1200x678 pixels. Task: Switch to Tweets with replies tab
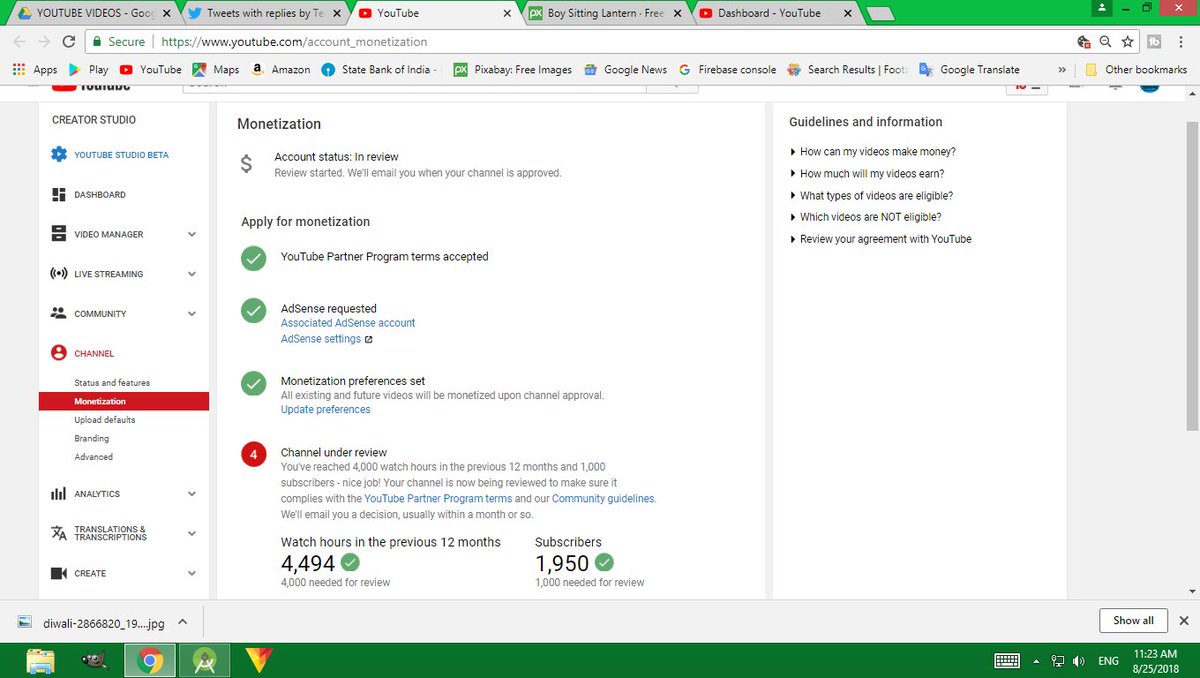(x=263, y=13)
